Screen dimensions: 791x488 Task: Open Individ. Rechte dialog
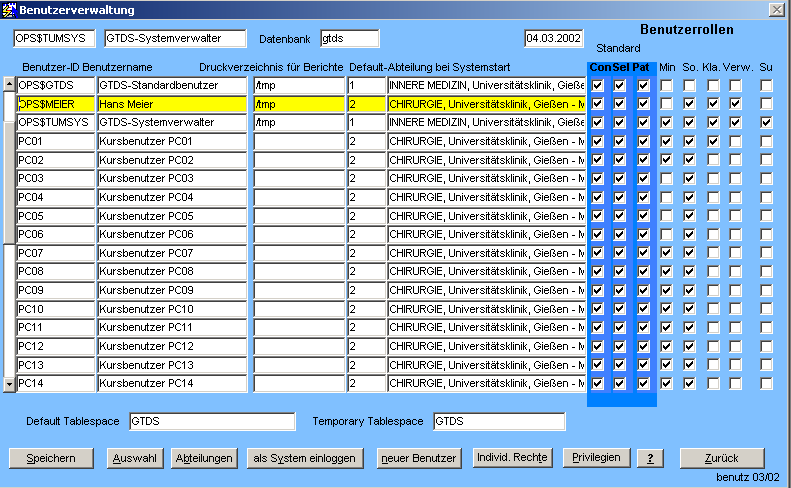click(x=512, y=458)
